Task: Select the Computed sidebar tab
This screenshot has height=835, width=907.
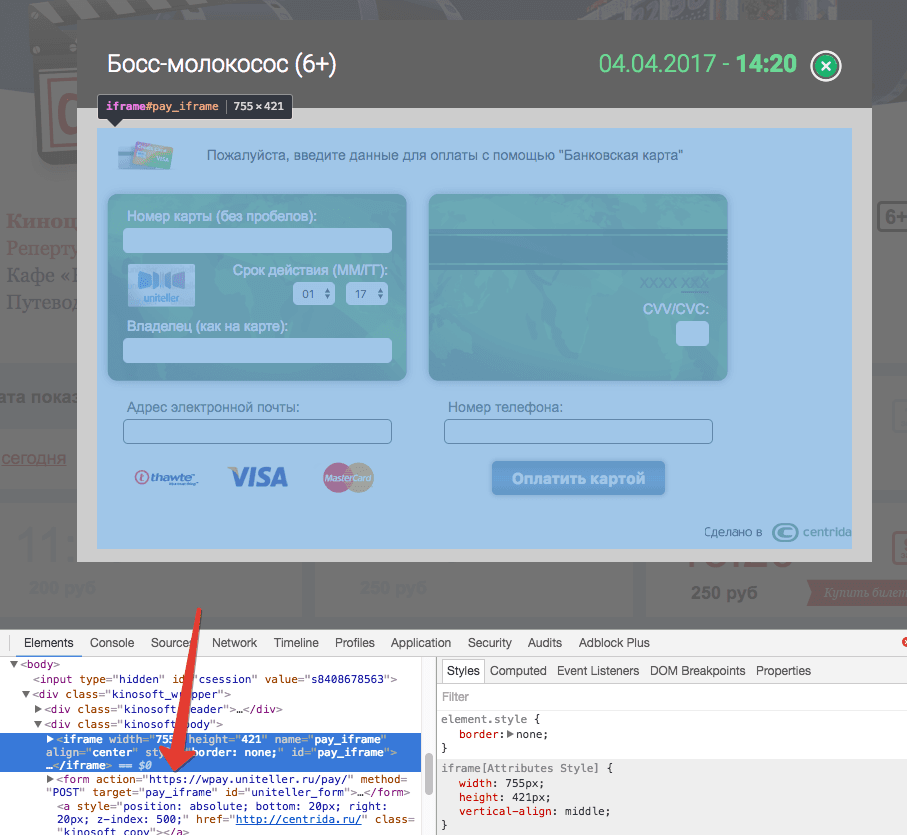Action: [x=518, y=671]
